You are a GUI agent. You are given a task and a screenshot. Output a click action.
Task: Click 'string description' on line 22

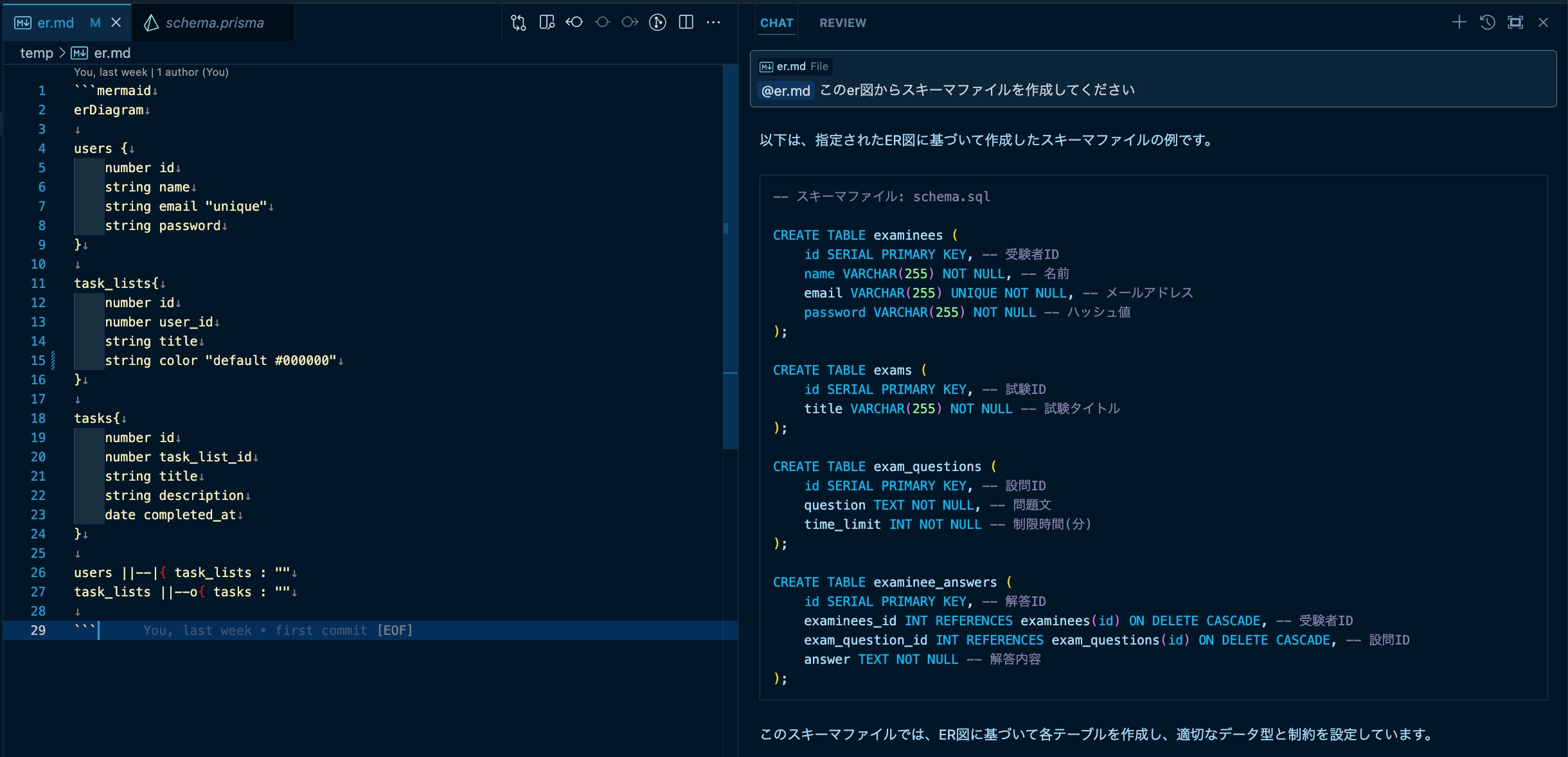click(x=174, y=495)
